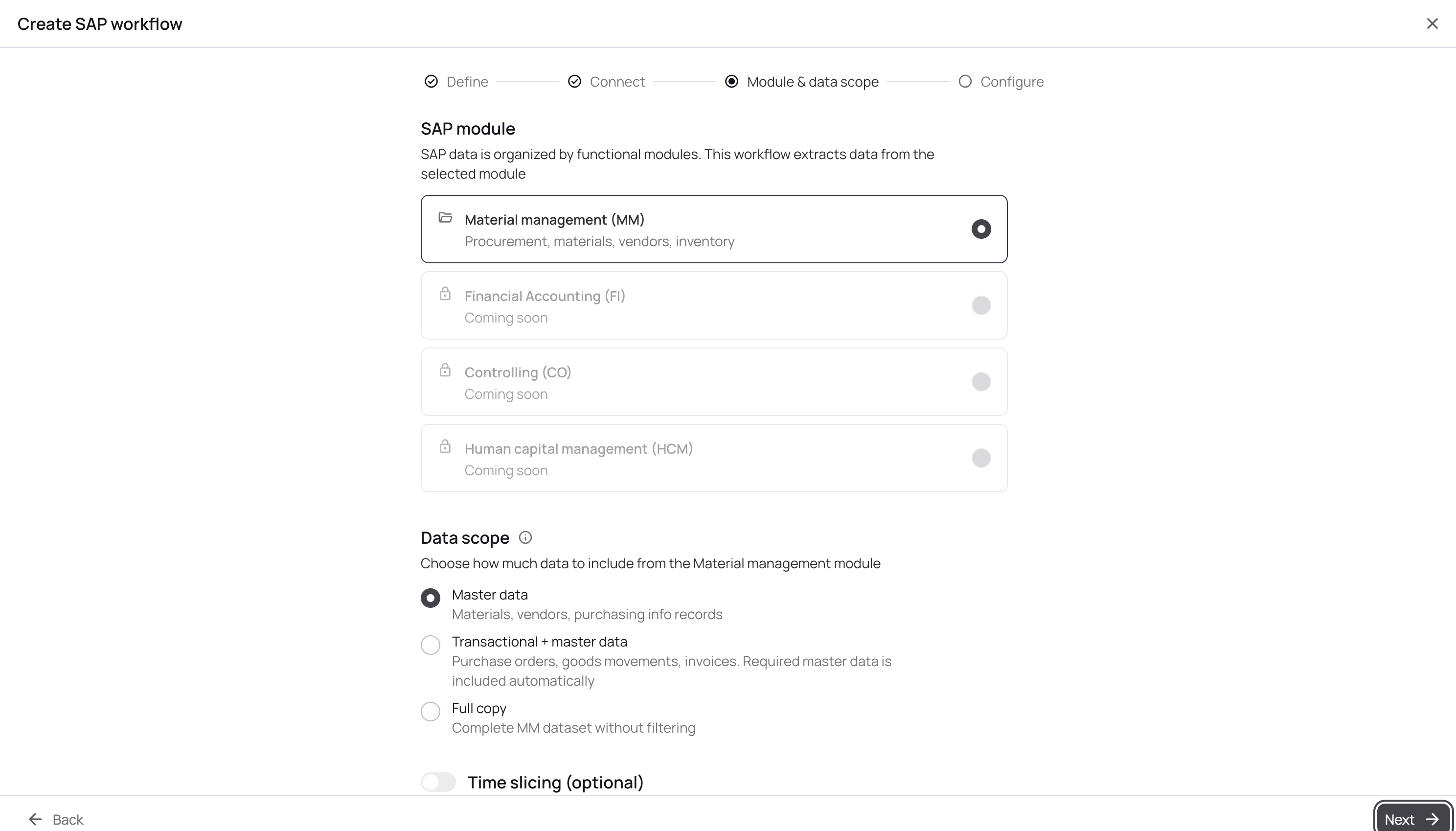The image size is (1456, 831).
Task: Enable the Time slicing toggle
Action: pos(437,782)
